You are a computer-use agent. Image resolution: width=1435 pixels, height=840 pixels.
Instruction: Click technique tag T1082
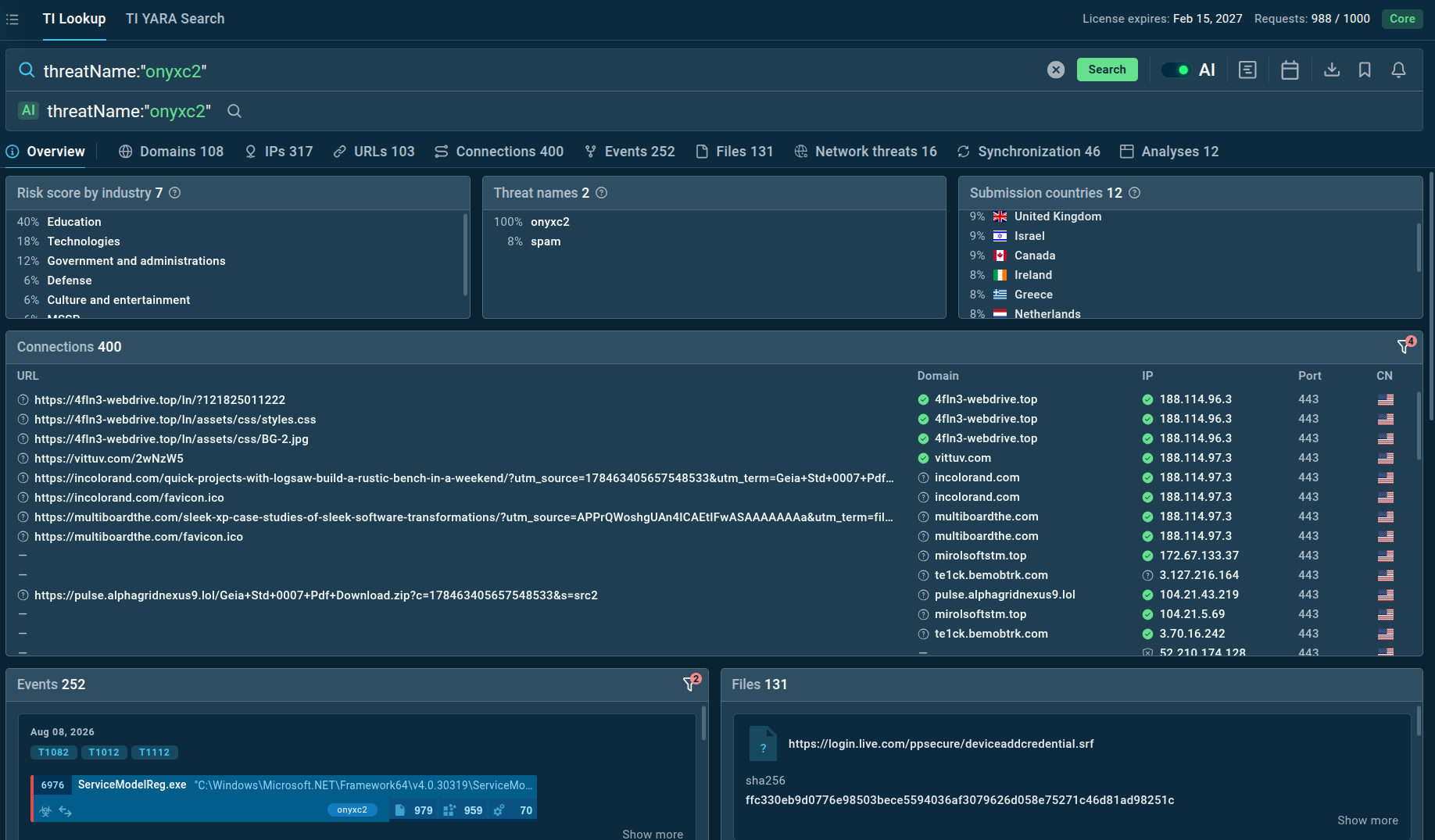[x=54, y=752]
